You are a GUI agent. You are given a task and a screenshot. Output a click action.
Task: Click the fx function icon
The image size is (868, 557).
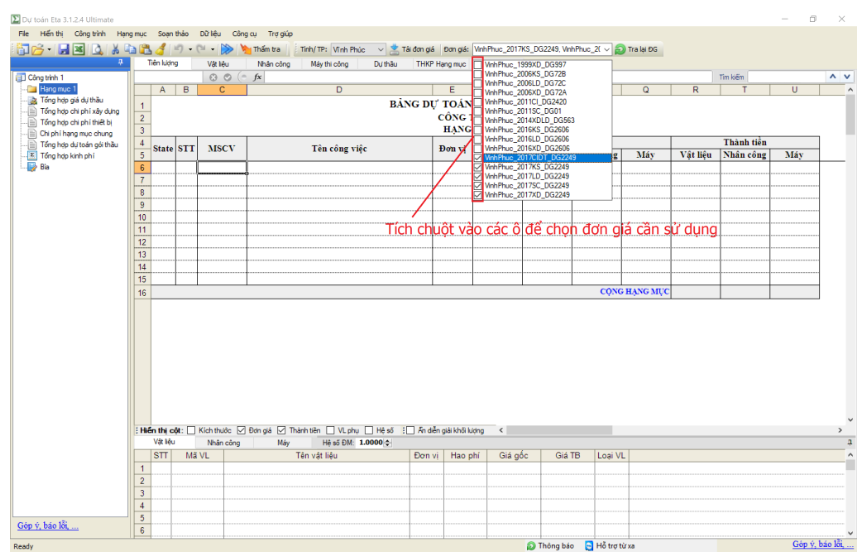click(257, 78)
